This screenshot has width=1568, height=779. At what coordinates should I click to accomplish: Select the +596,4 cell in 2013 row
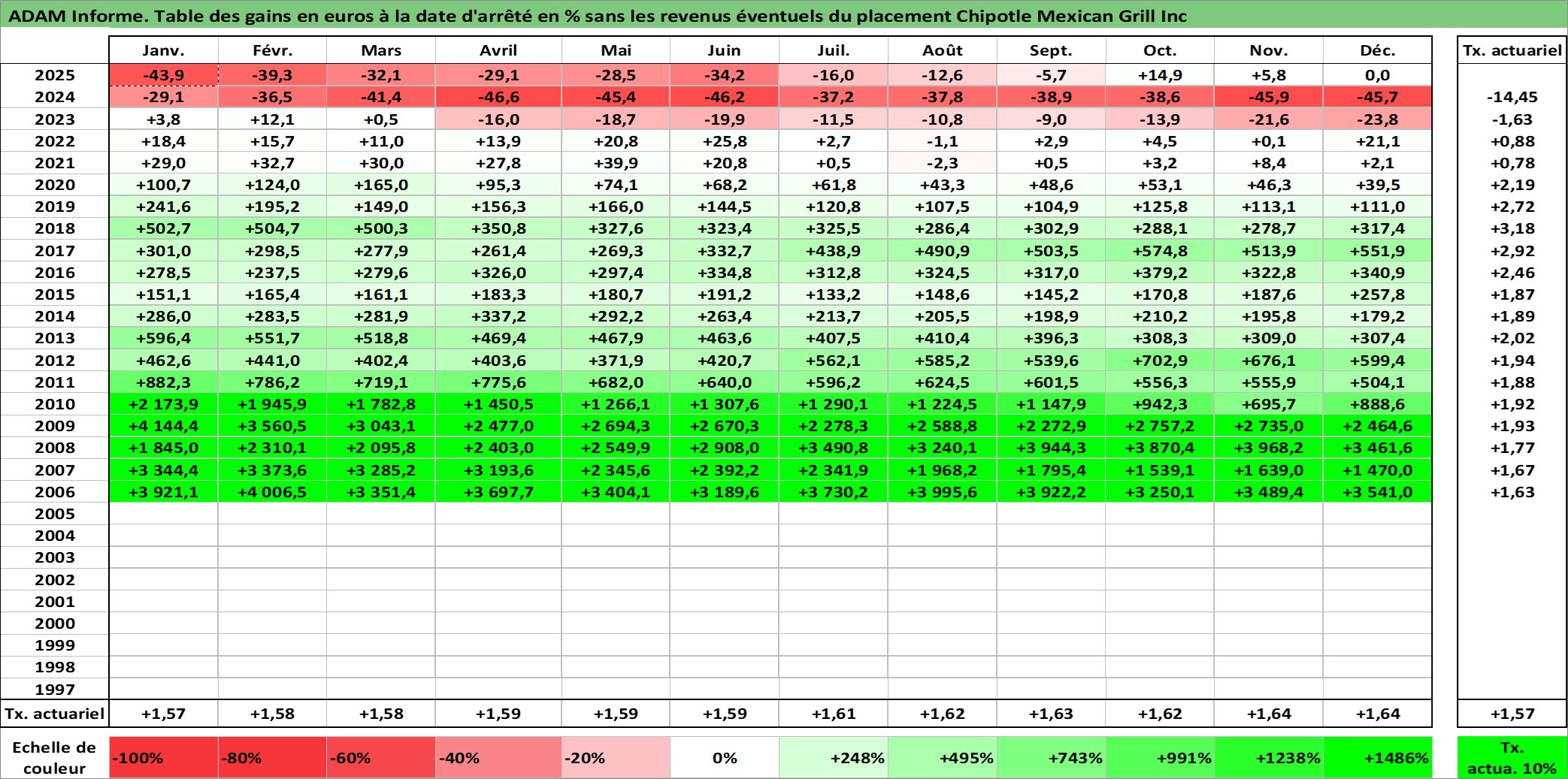(163, 338)
